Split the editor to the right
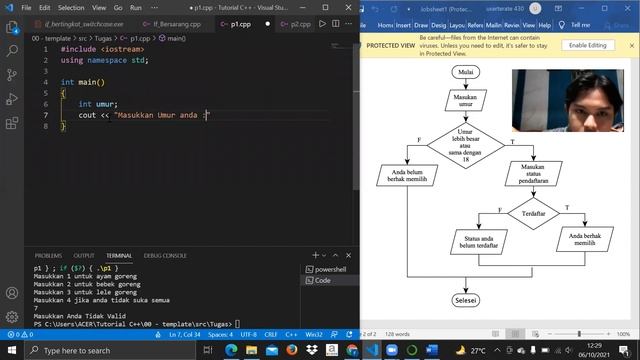Viewport: 640px width, 360px height. tap(336, 24)
